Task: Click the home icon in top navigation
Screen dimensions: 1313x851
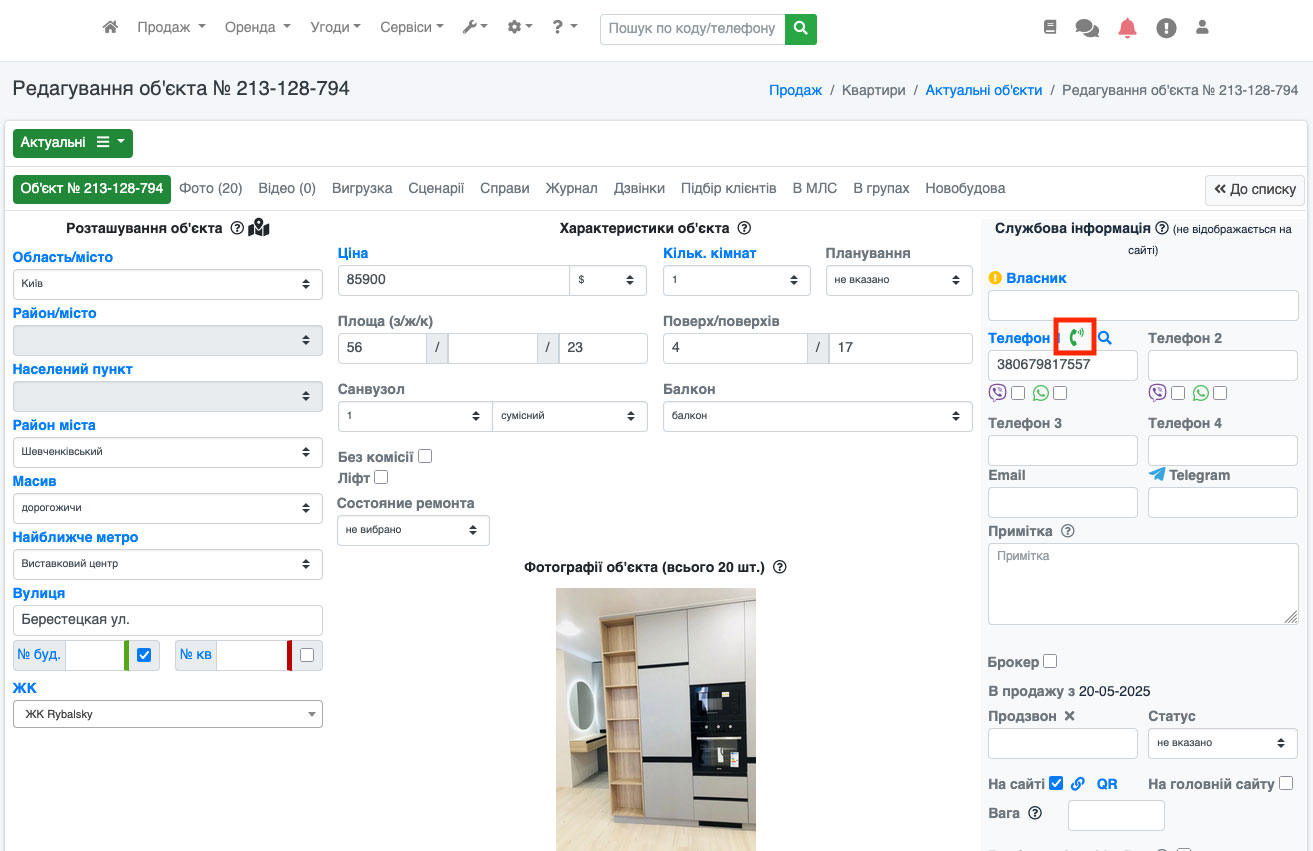Action: [x=111, y=28]
